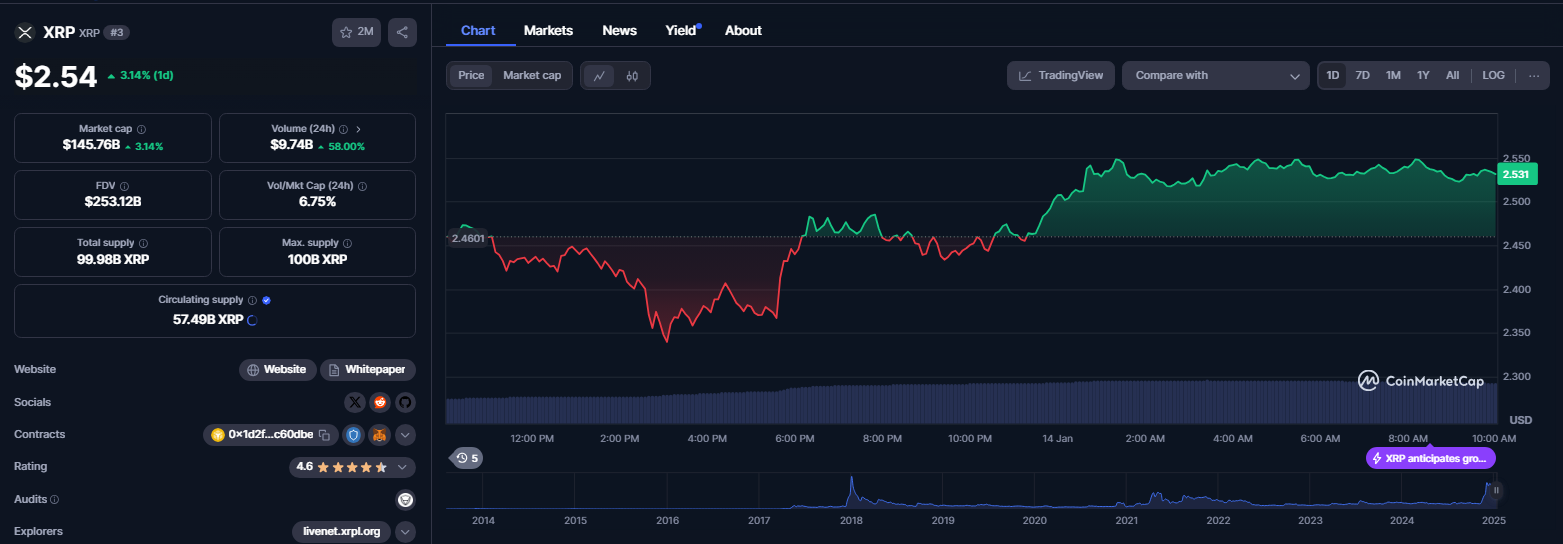Expand the 4.6 rating dropdown
The width and height of the screenshot is (1563, 544).
point(351,467)
